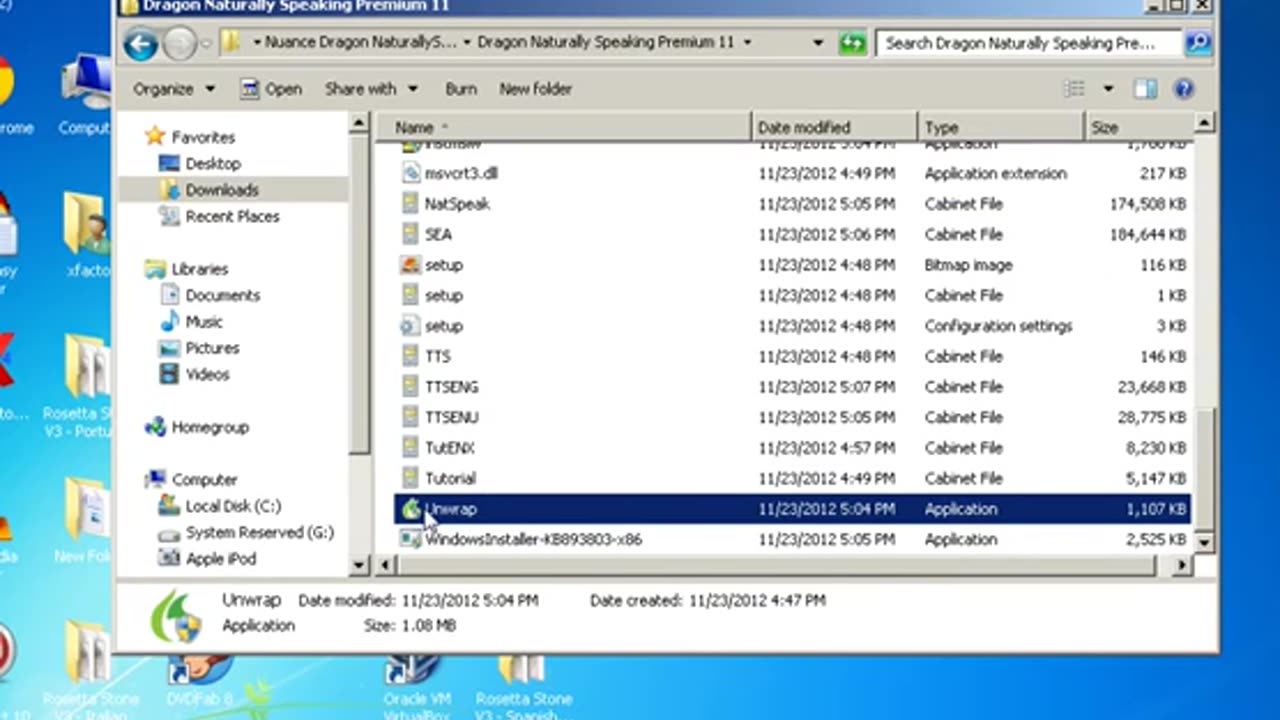1280x720 pixels.
Task: Click the forward navigation arrow
Action: [x=179, y=43]
